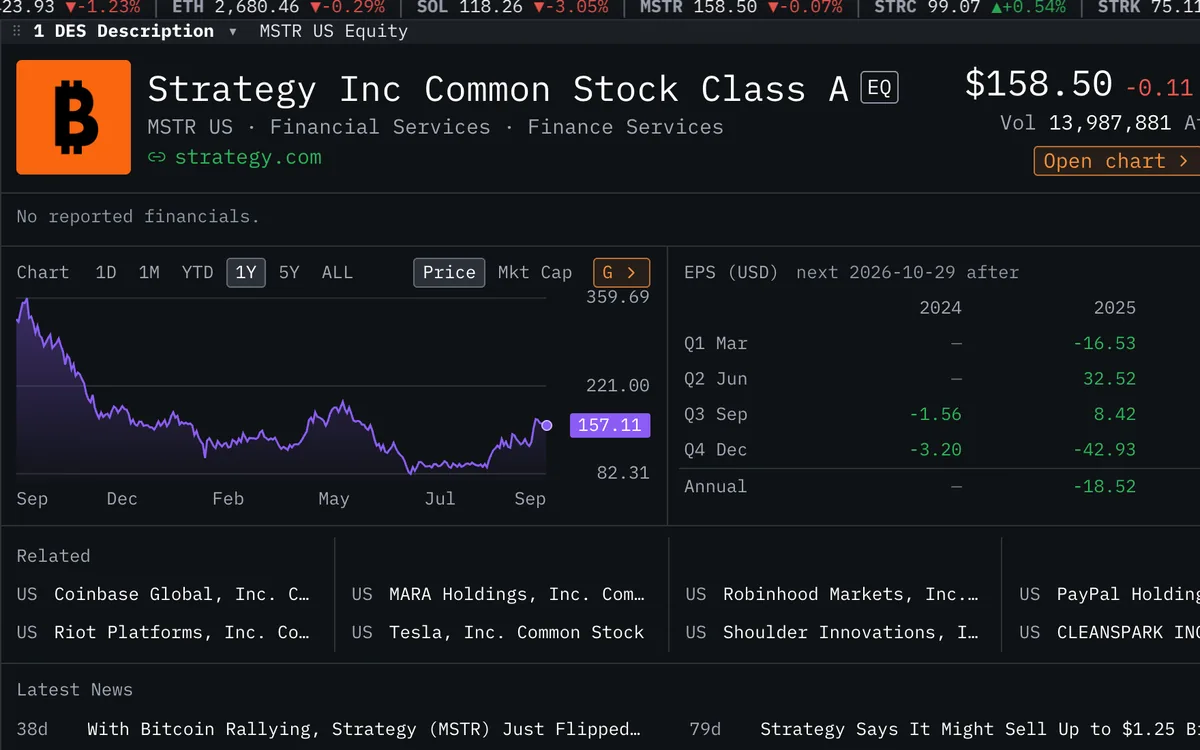The height and width of the screenshot is (750, 1200).
Task: Grab the panel drag handle dots
Action: [16, 31]
